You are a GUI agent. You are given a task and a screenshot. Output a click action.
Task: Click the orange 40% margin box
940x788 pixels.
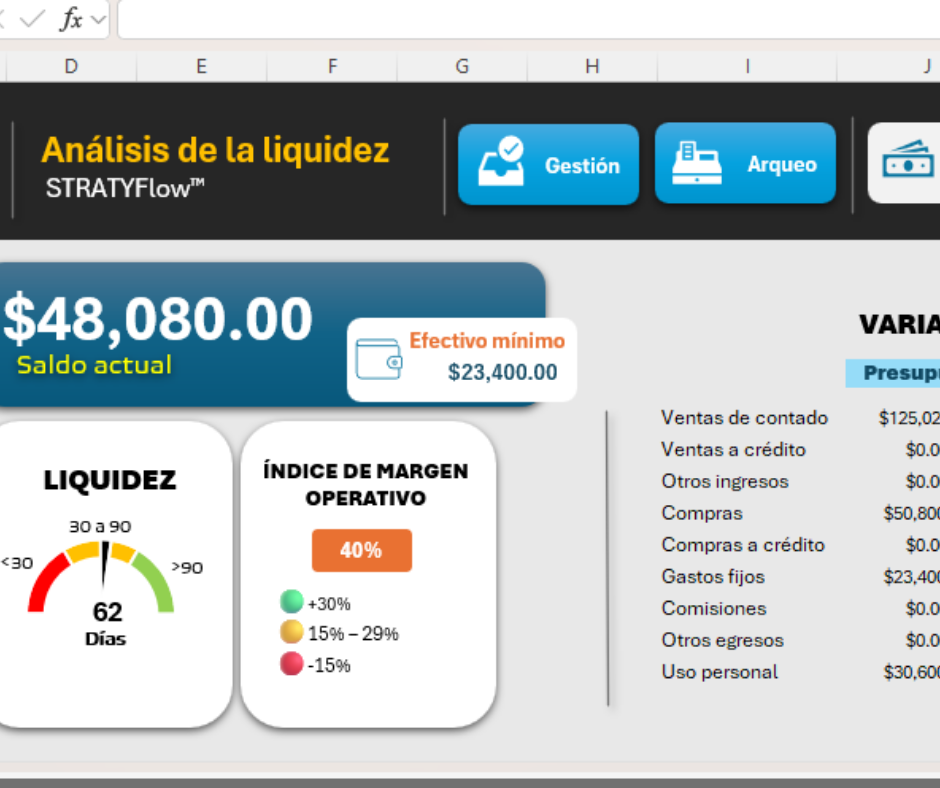pyautogui.click(x=361, y=550)
